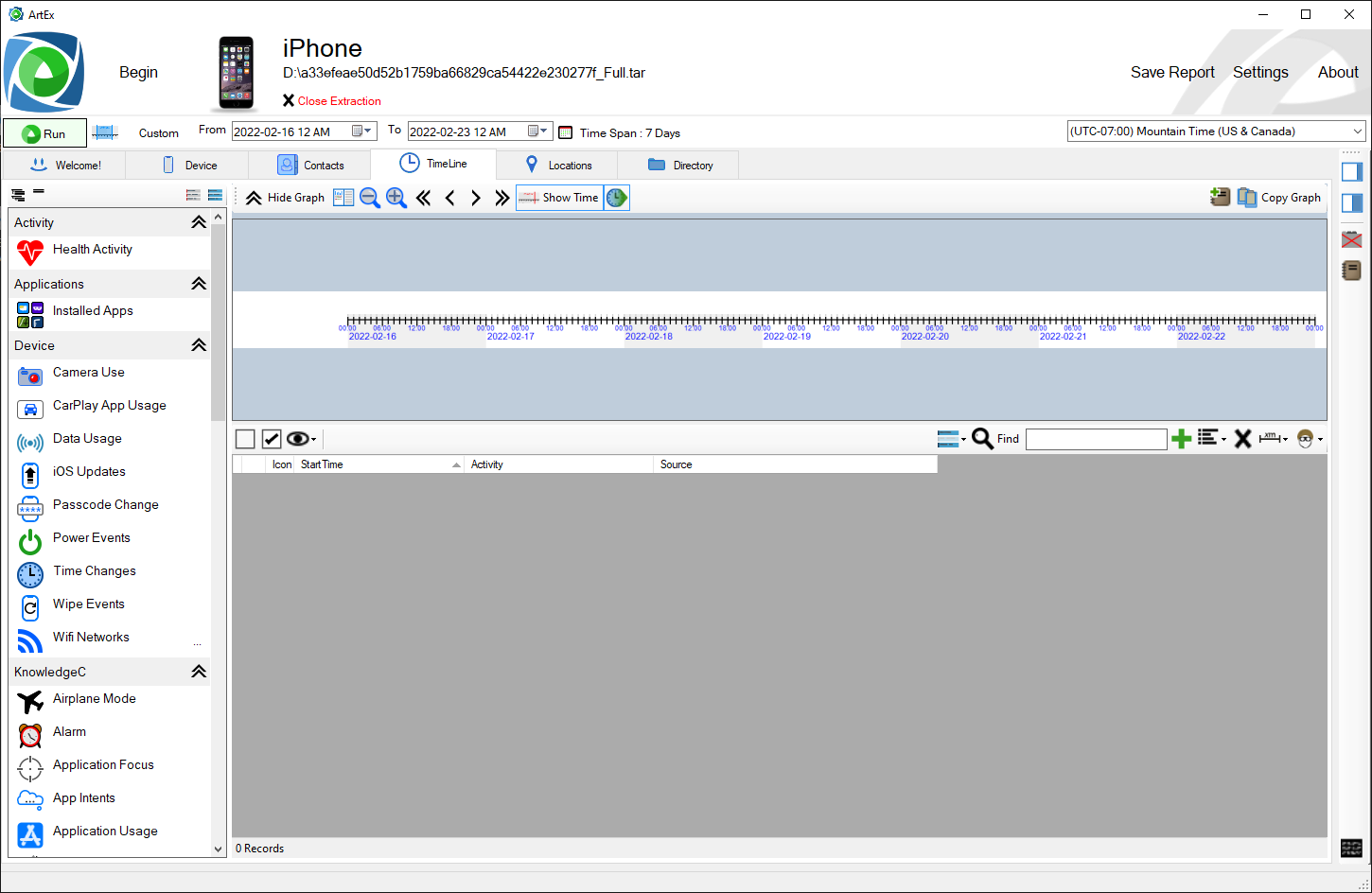Screen dimensions: 1372x893
Task: Click Close Extraction link
Action: point(332,101)
